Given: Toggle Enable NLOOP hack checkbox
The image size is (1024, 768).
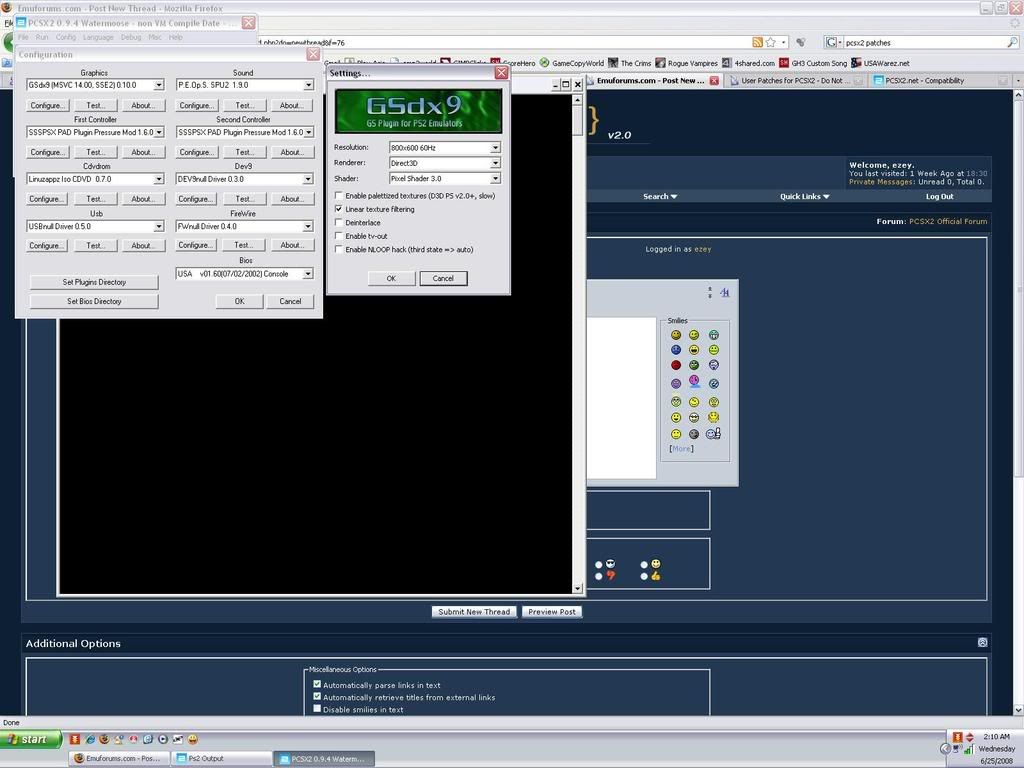Looking at the screenshot, I should coord(338,249).
